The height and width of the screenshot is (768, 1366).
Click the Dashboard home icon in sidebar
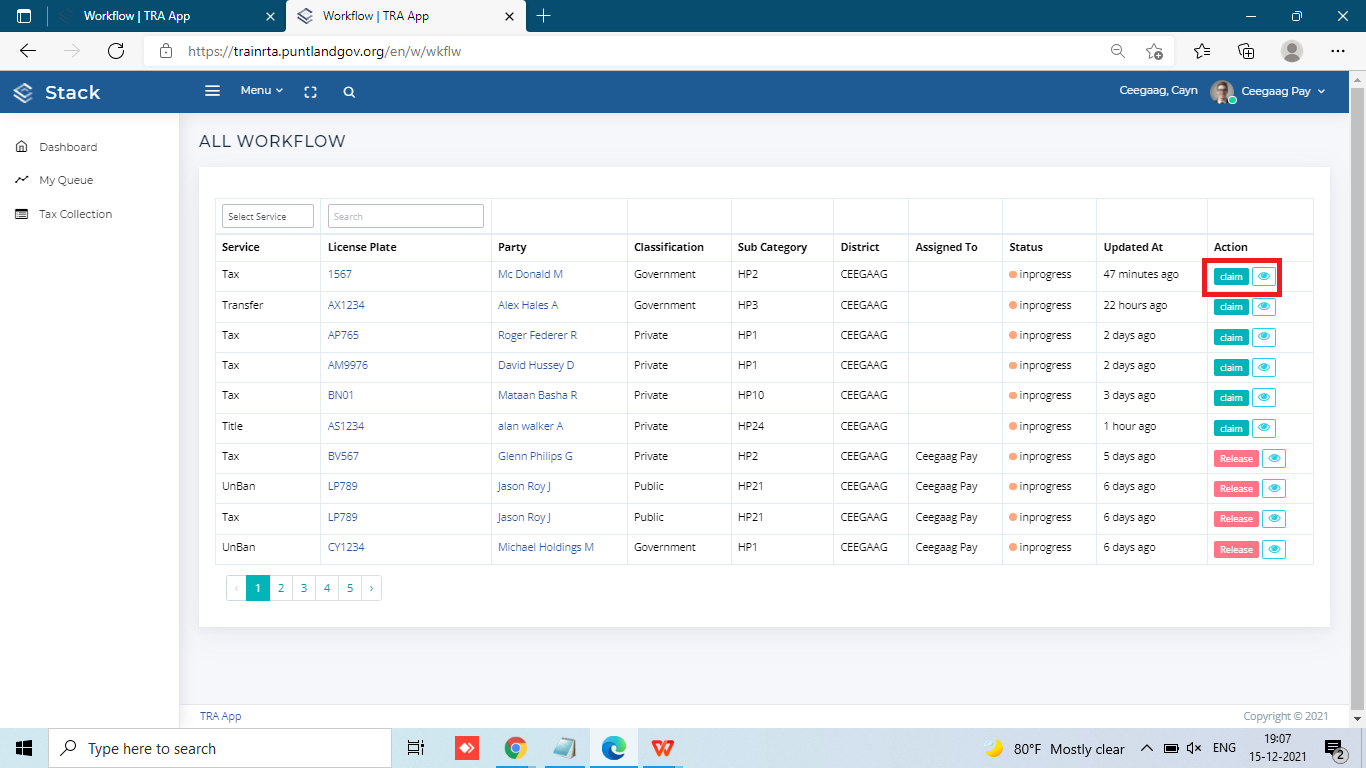(22, 147)
